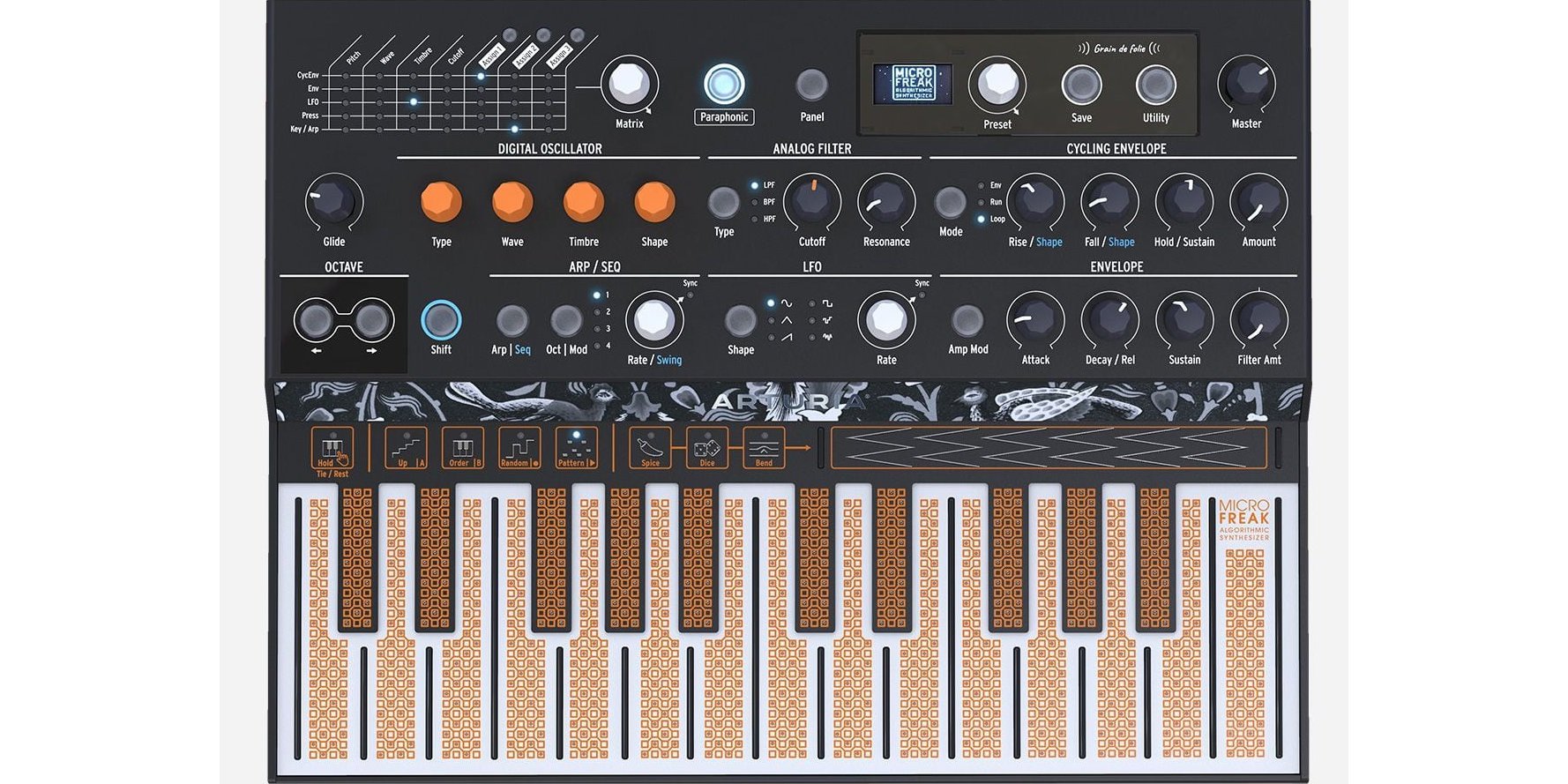Viewport: 1568px width, 784px height.
Task: Cycle the Cycling Envelope Mode button
Action: click(950, 203)
